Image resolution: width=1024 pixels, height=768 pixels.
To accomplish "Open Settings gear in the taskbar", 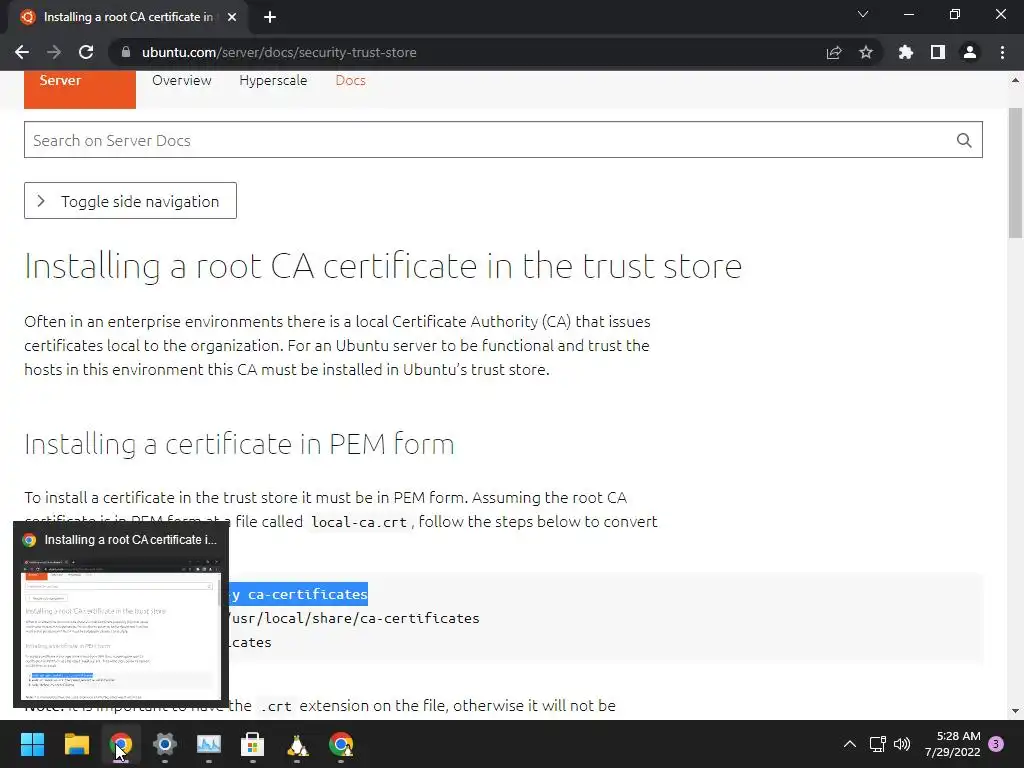I will click(x=165, y=744).
